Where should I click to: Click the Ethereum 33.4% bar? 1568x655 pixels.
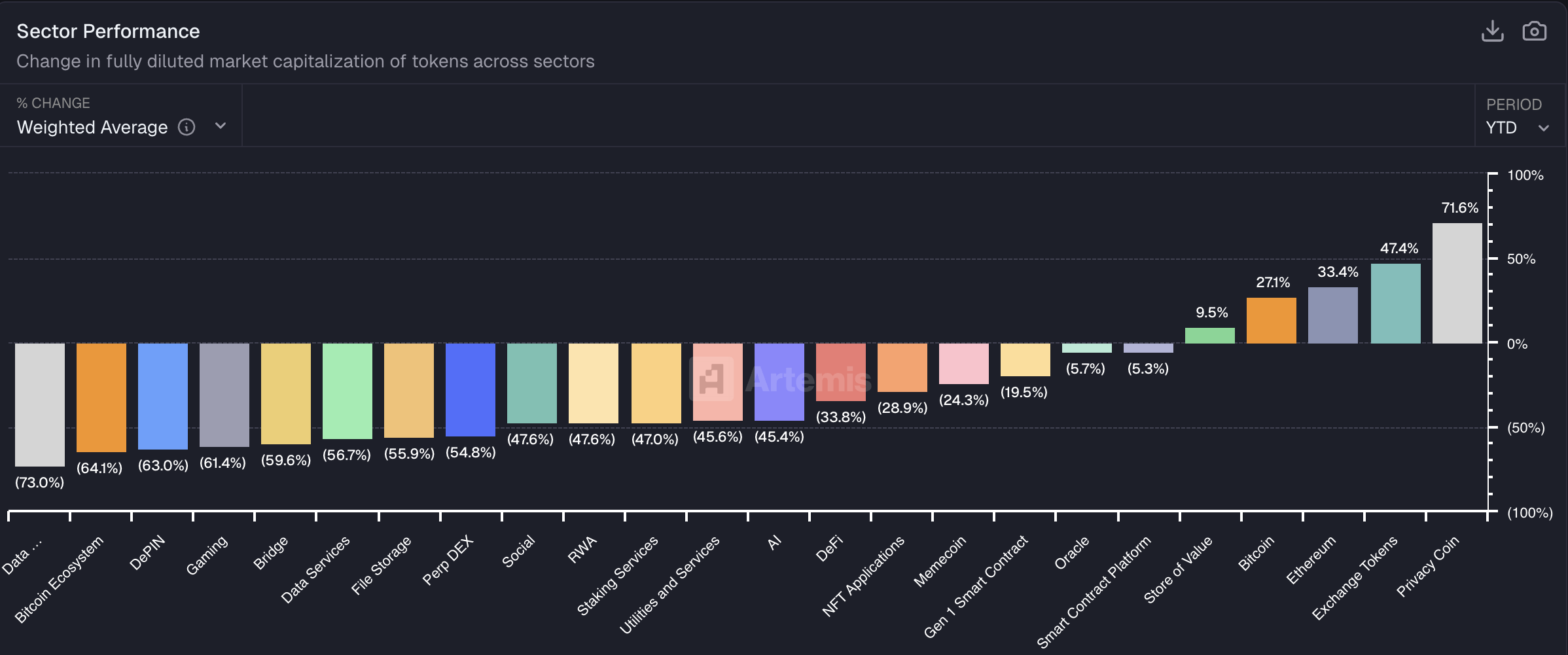pos(1332,315)
